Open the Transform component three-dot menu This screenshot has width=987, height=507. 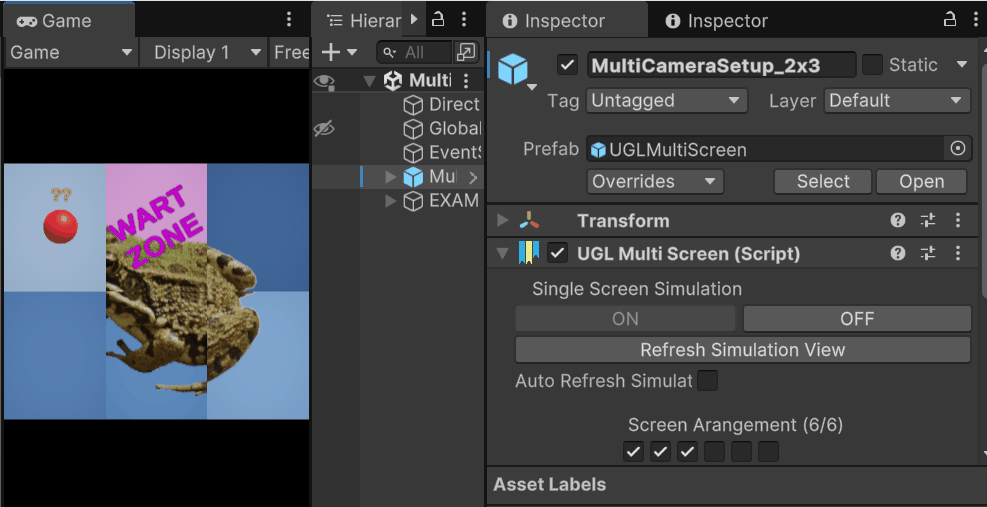pos(958,221)
